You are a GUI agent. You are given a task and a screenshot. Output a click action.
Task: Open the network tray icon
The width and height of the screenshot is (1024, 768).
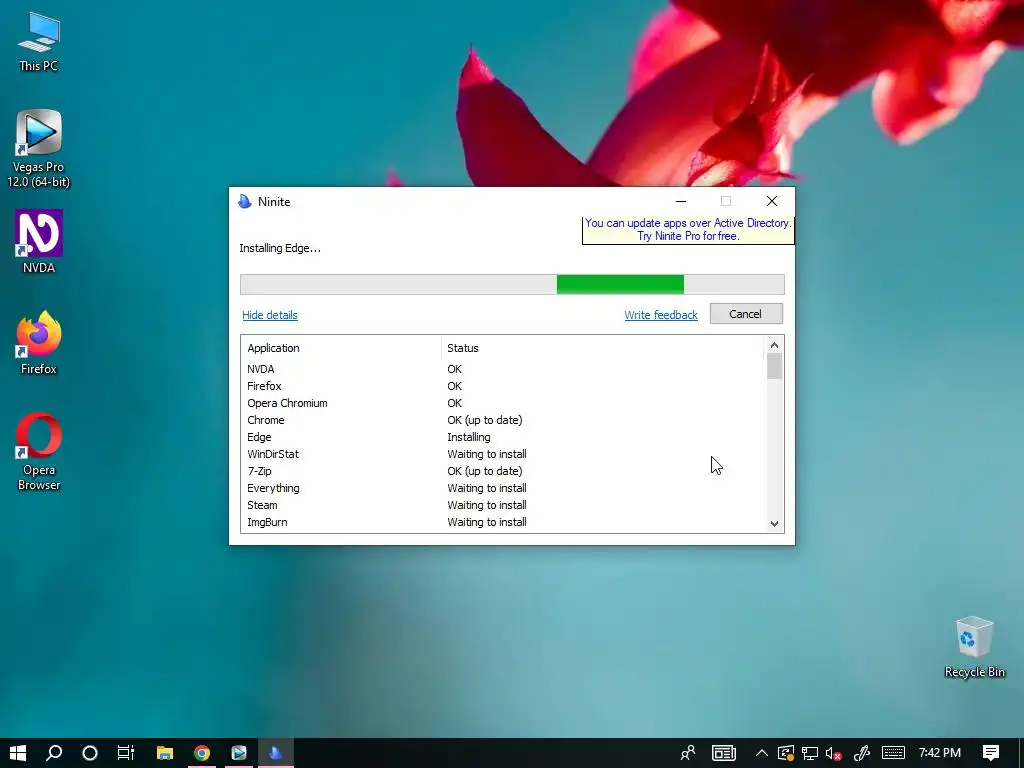pyautogui.click(x=810, y=753)
